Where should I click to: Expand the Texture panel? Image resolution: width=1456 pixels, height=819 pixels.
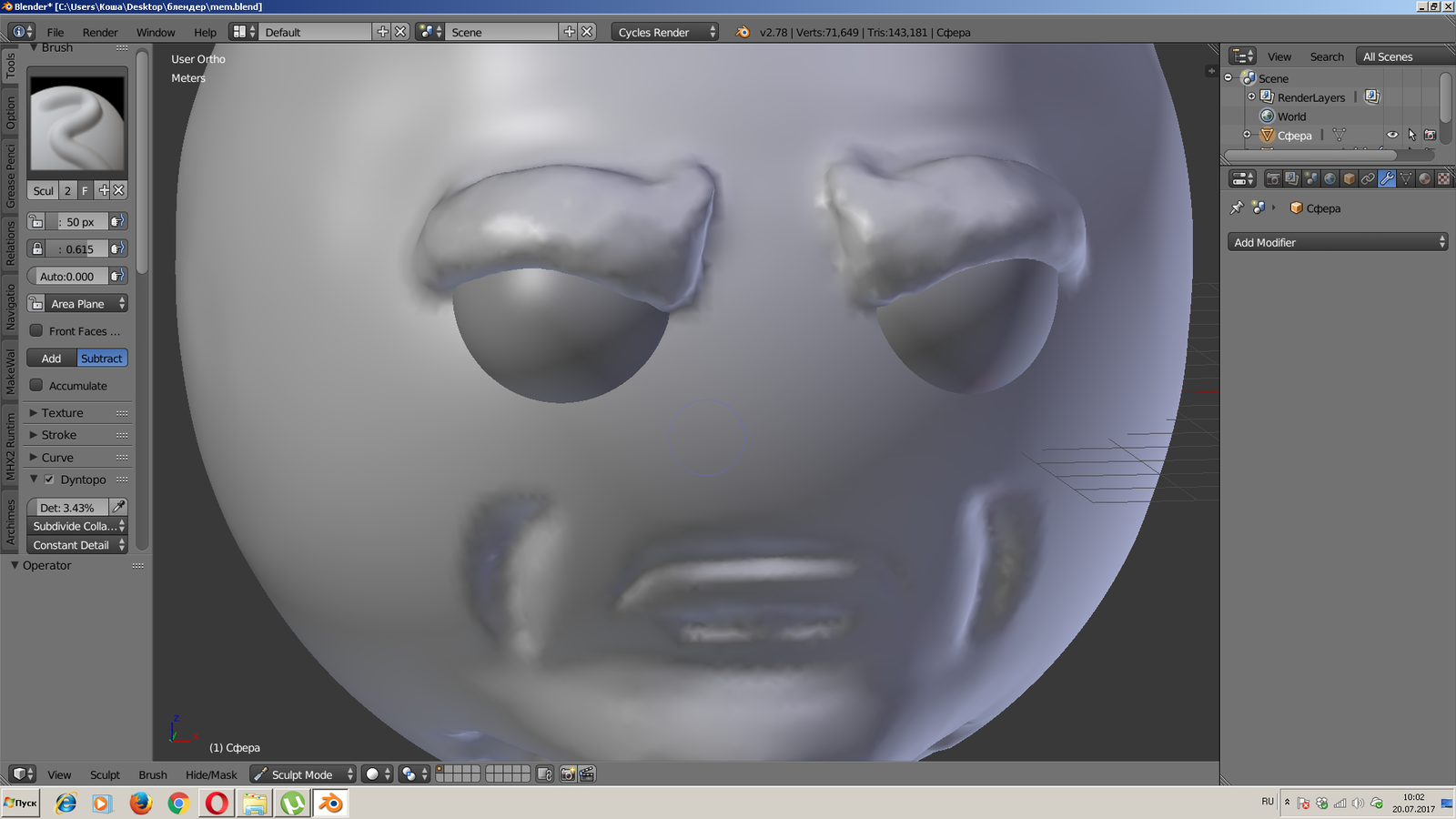[62, 413]
